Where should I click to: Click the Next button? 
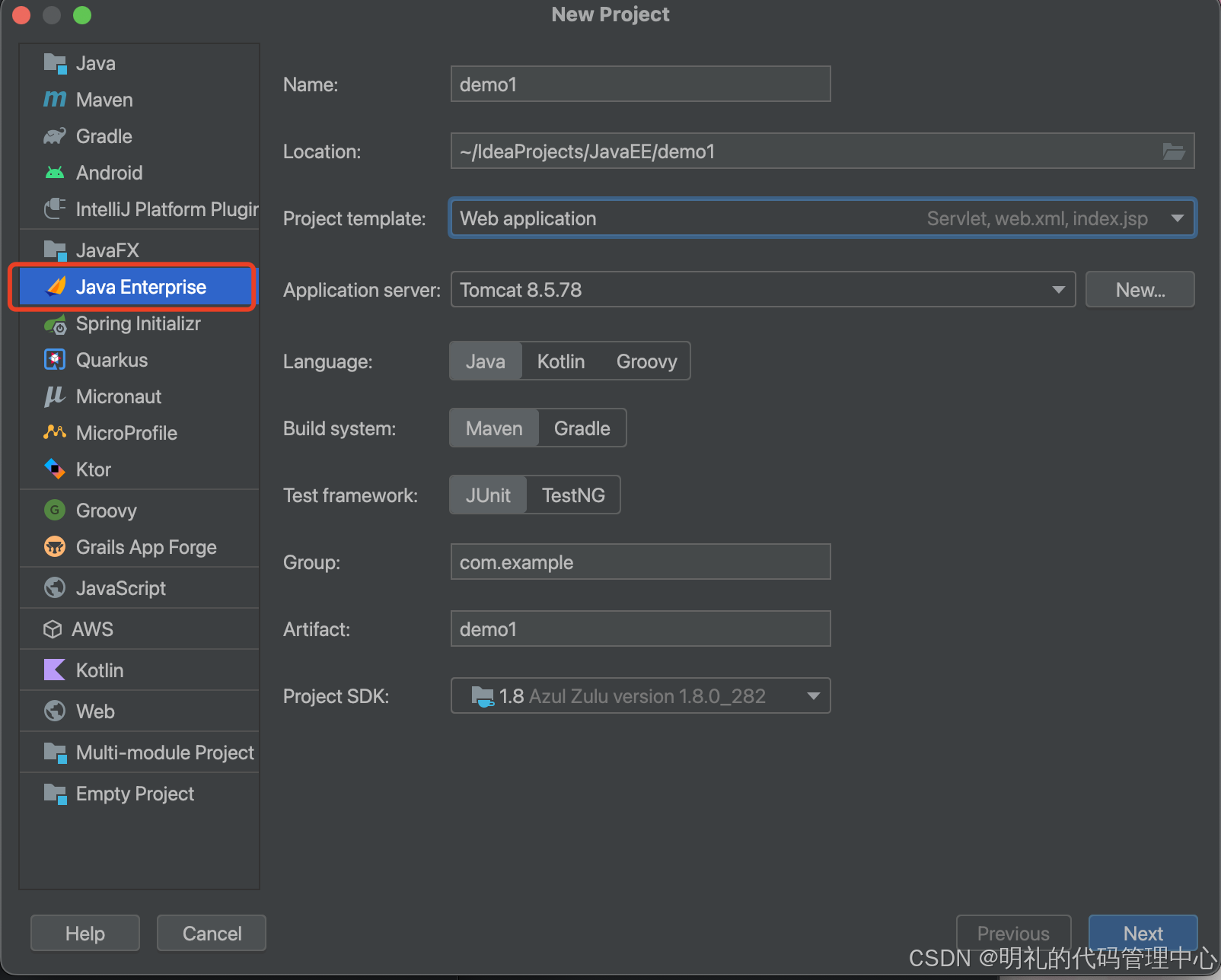1143,933
